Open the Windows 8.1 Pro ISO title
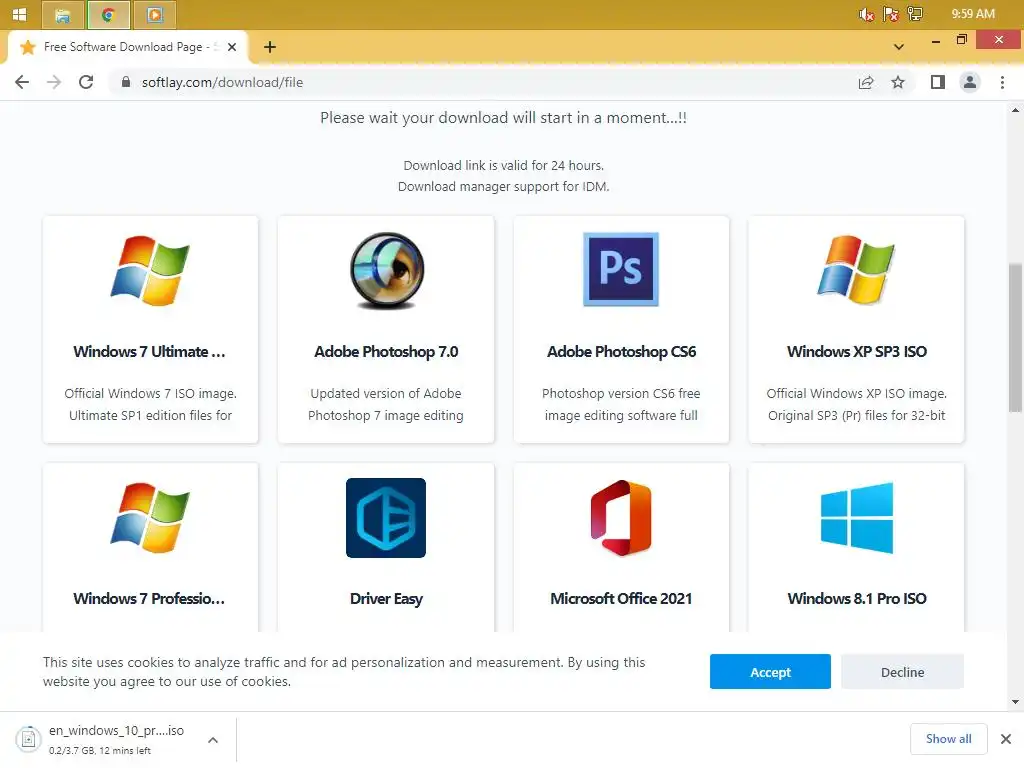This screenshot has width=1024, height=768. 857,598
